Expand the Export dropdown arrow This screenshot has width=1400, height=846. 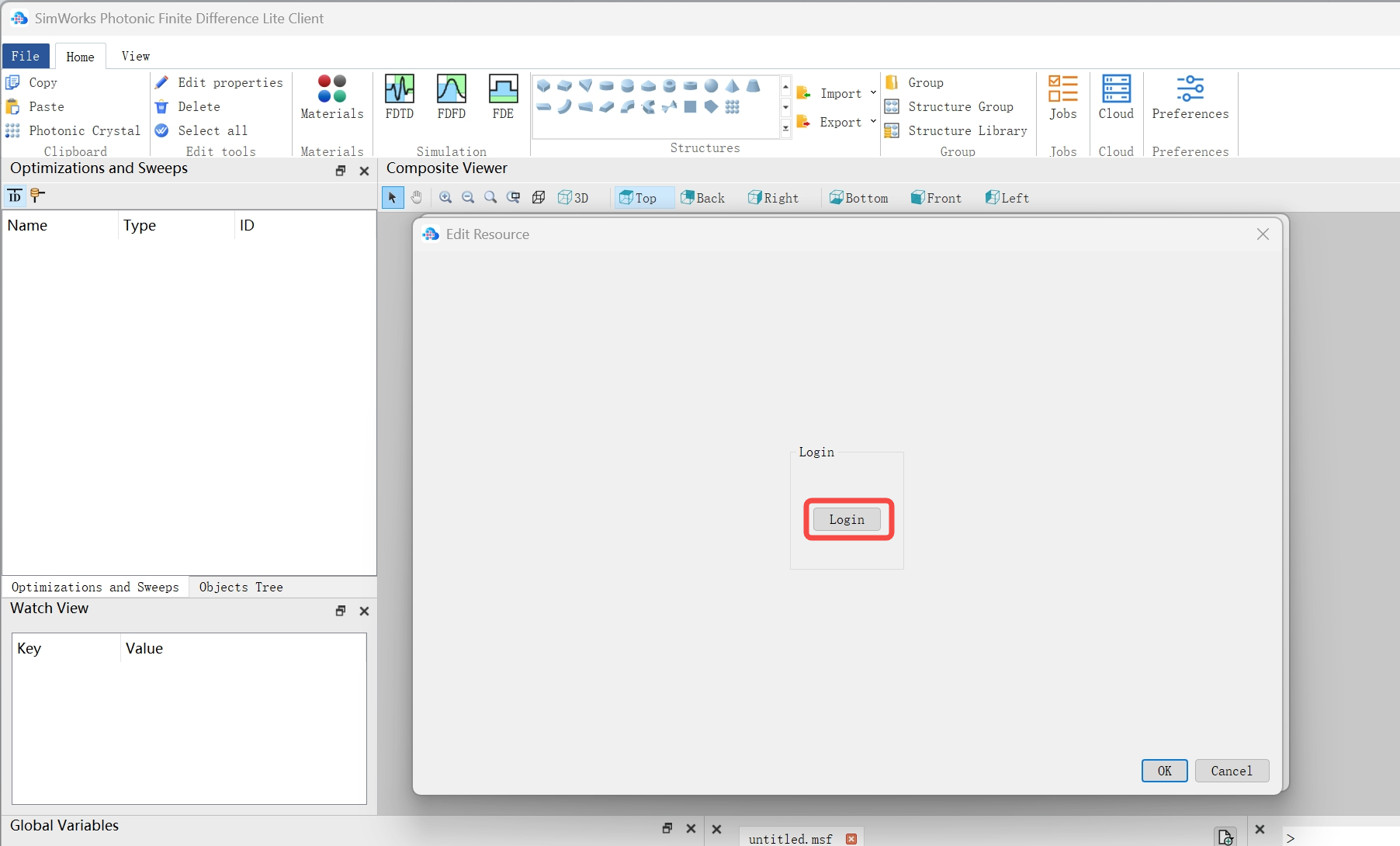[x=873, y=121]
